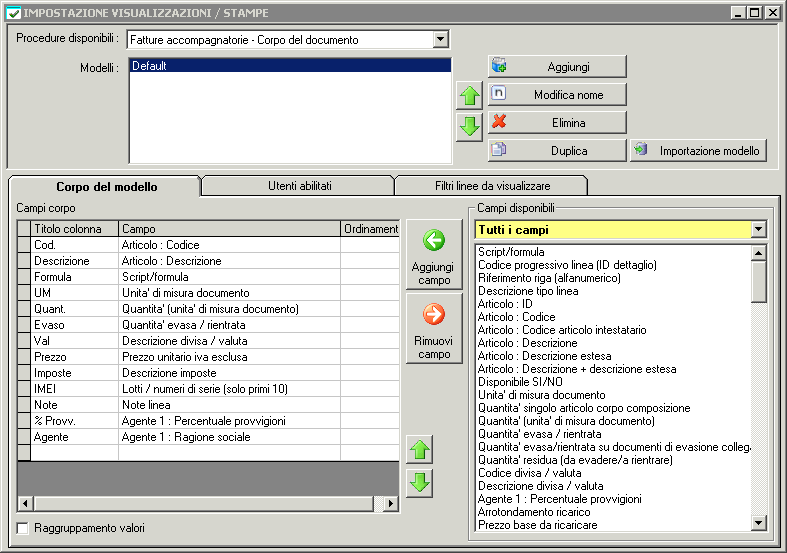Select the Formula row title cell

point(75,277)
